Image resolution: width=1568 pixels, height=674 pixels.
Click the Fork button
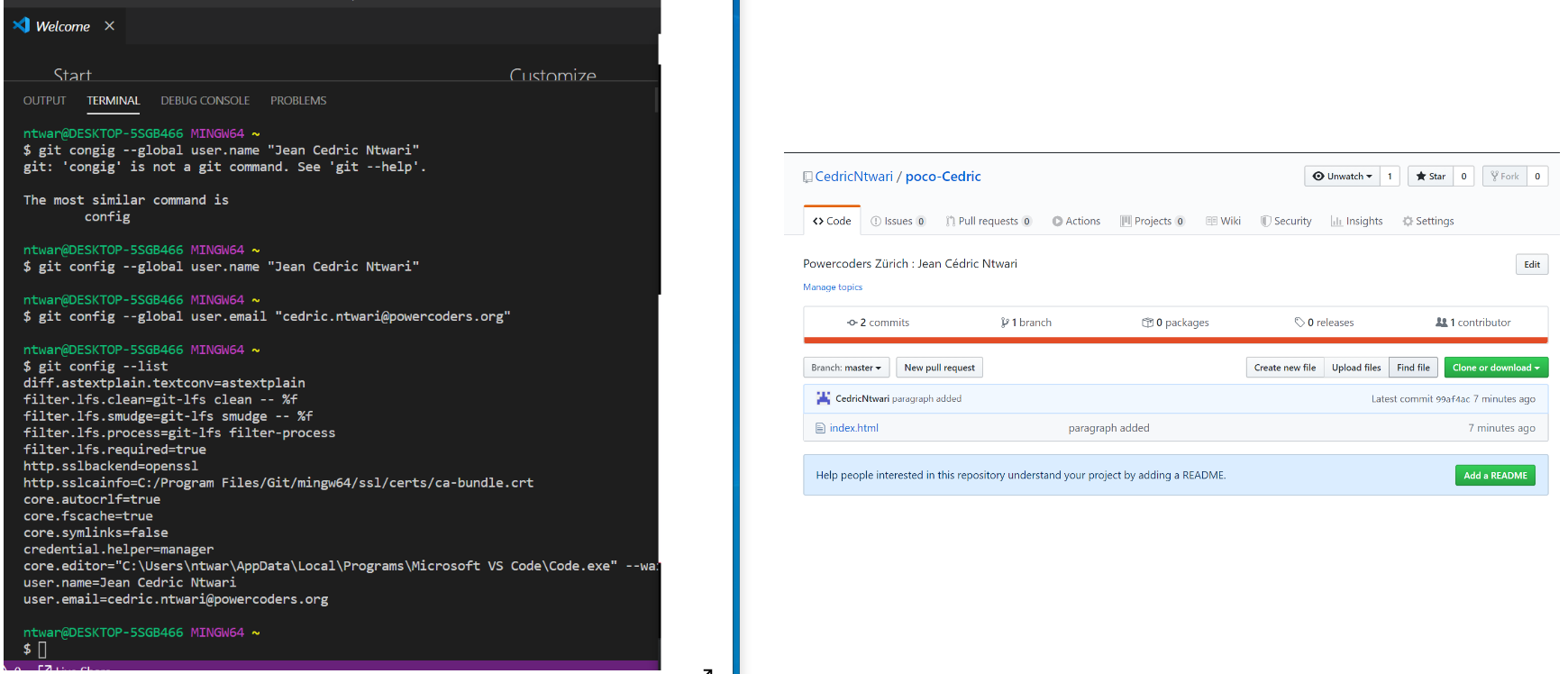(1504, 177)
